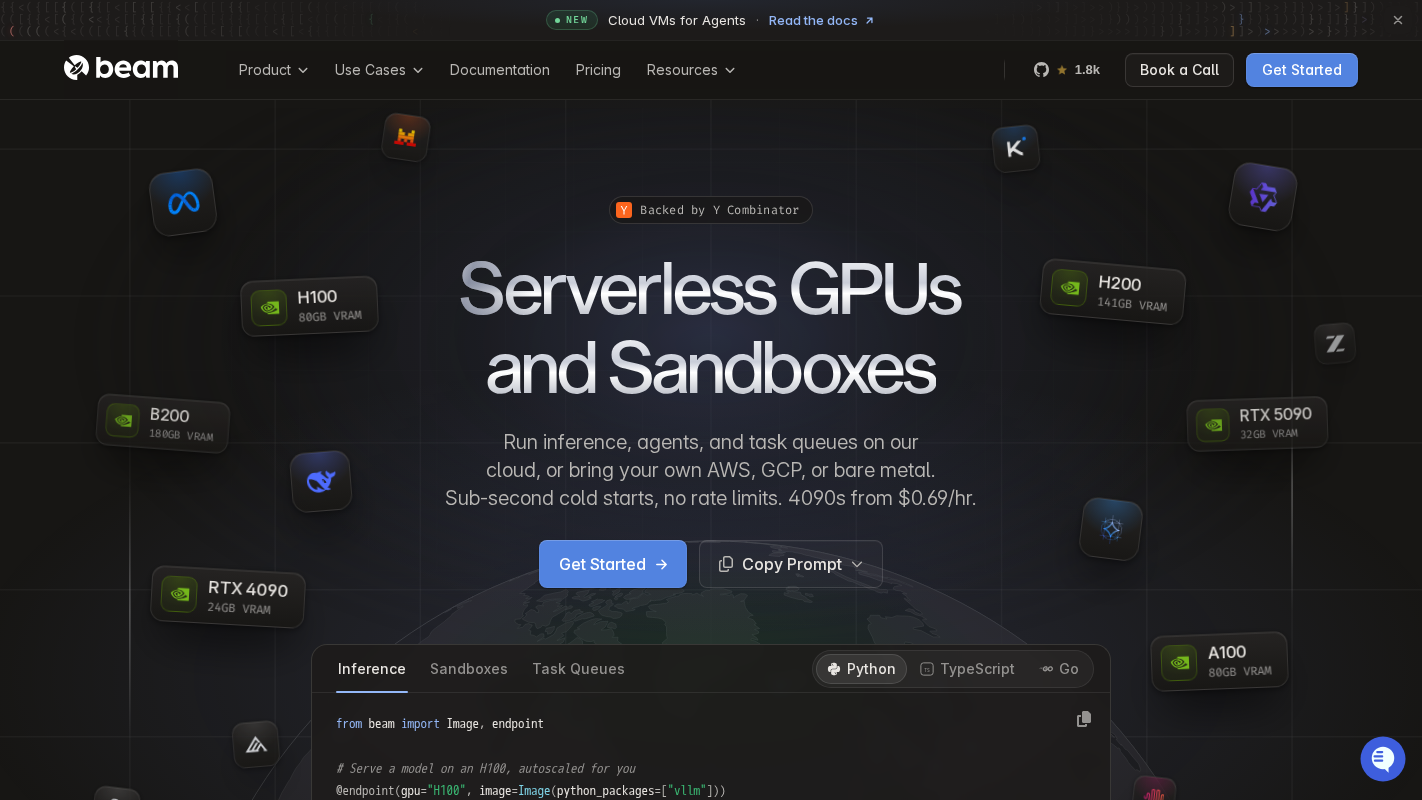1422x800 pixels.
Task: Click the blue sparkle icon below RTX 5090
Action: (1111, 529)
